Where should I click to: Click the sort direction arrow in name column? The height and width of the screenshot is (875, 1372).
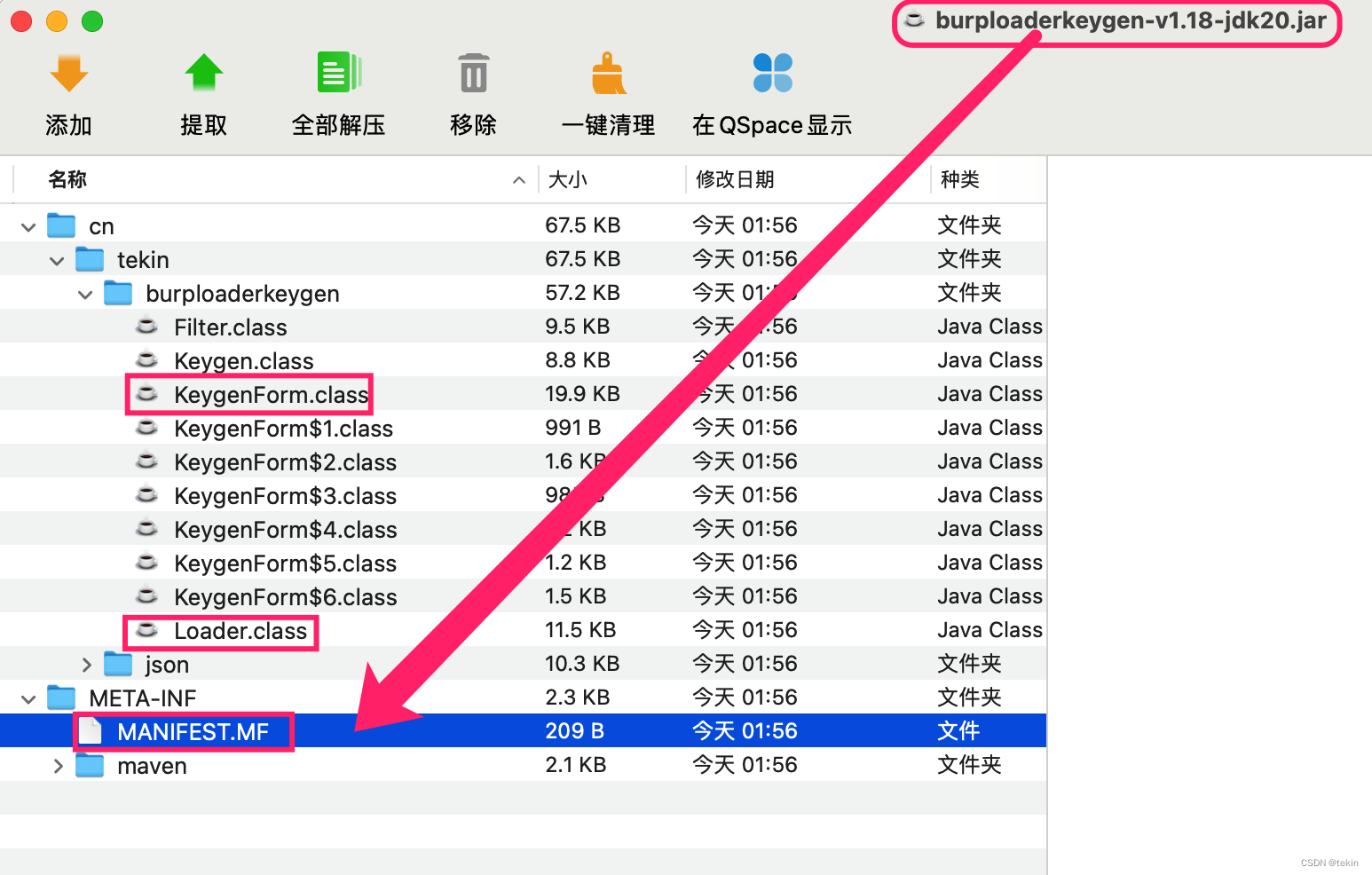click(x=519, y=180)
